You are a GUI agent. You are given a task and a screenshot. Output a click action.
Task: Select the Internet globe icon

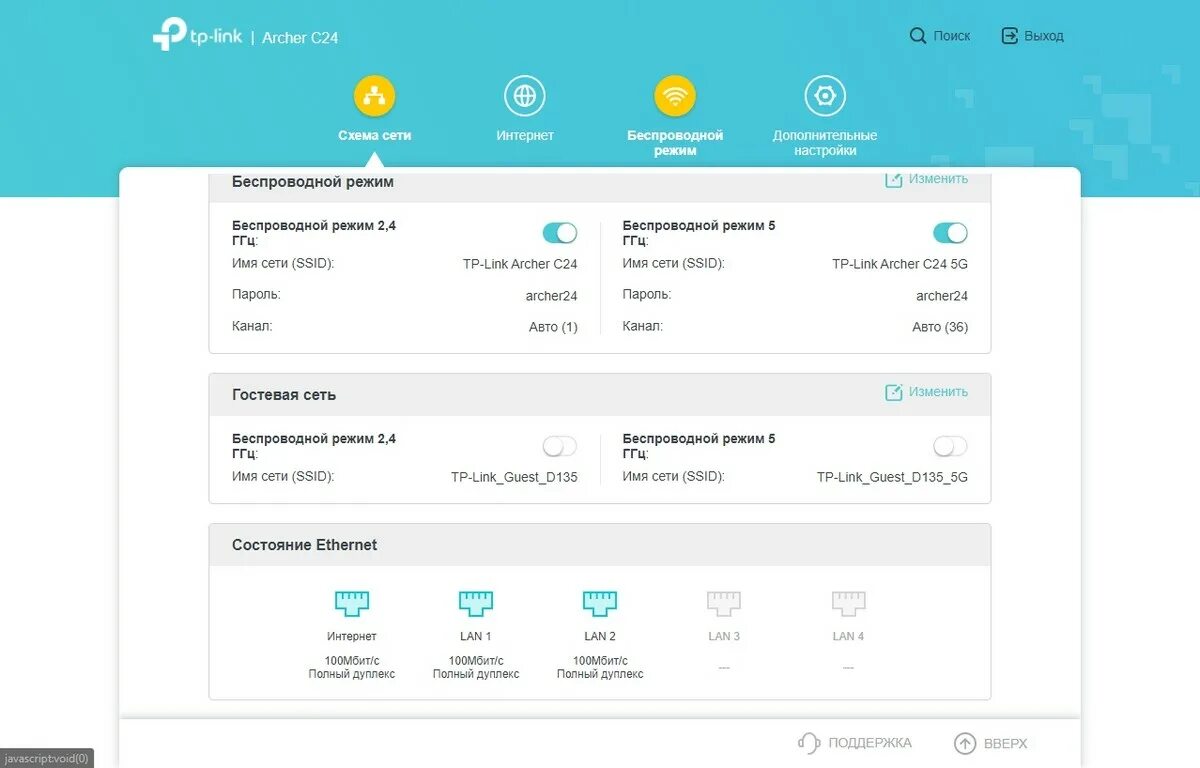[x=525, y=96]
